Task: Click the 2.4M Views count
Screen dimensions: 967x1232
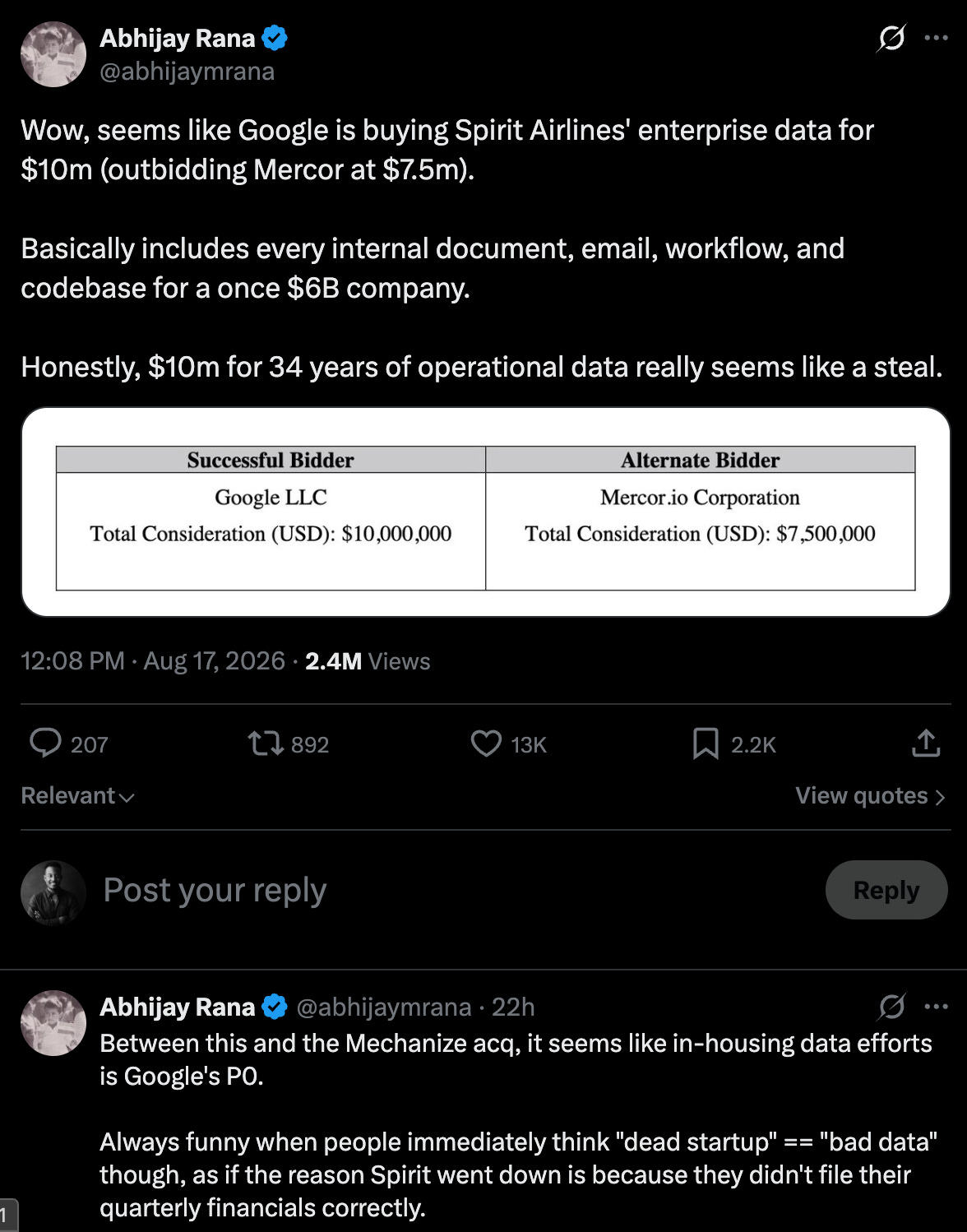Action: (368, 661)
